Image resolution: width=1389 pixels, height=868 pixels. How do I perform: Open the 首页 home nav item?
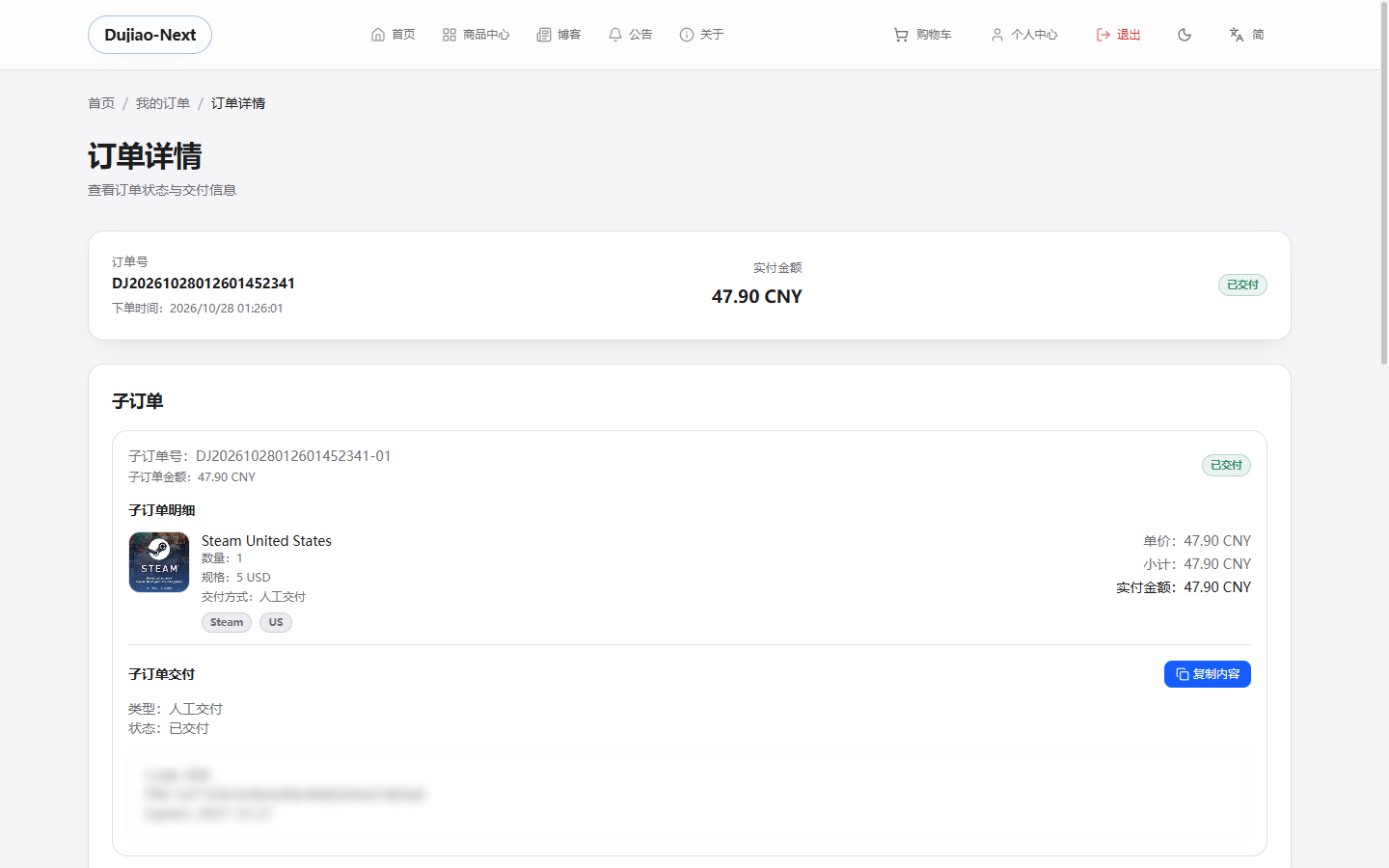393,35
